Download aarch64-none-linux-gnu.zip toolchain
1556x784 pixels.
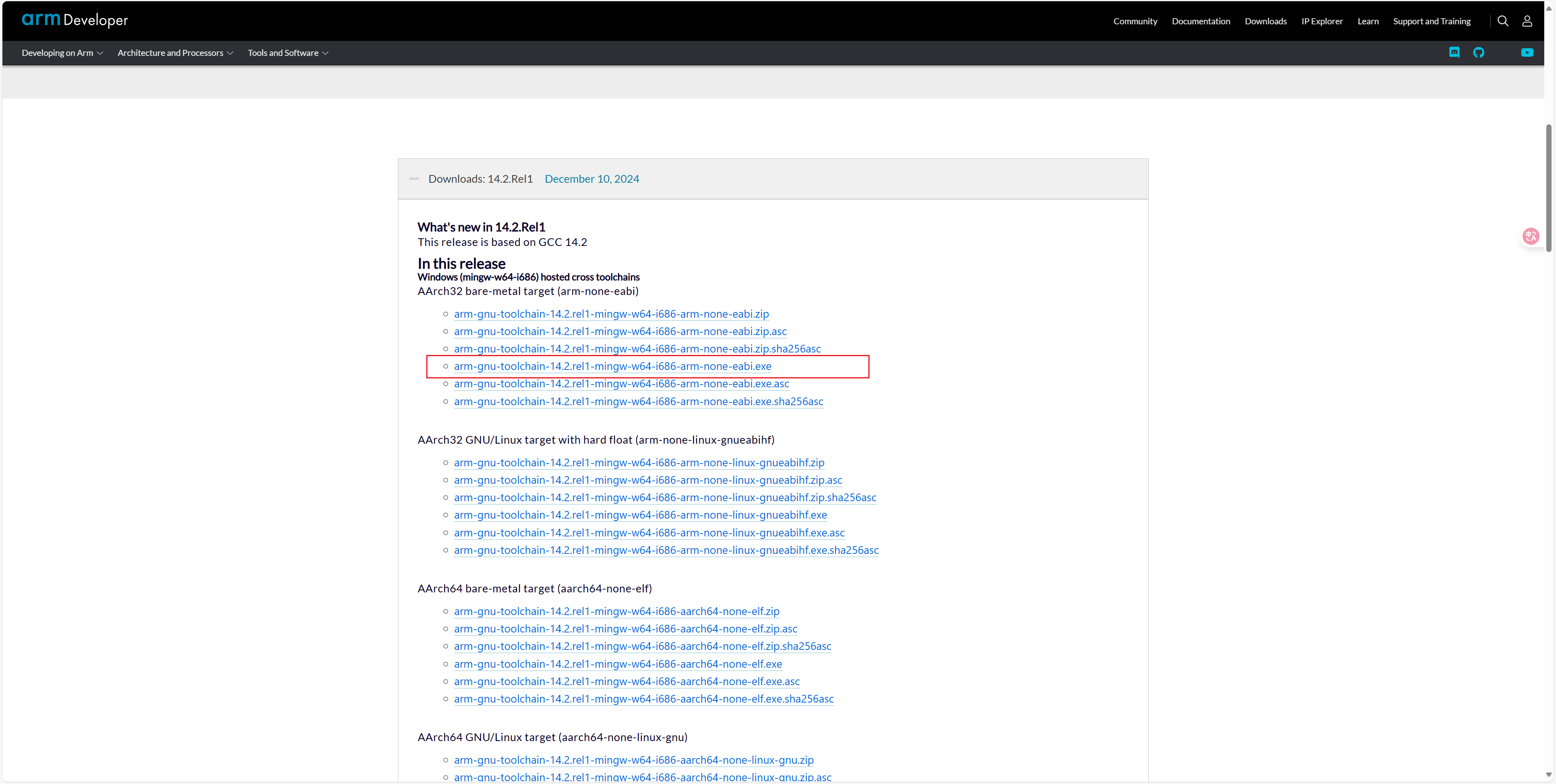634,760
